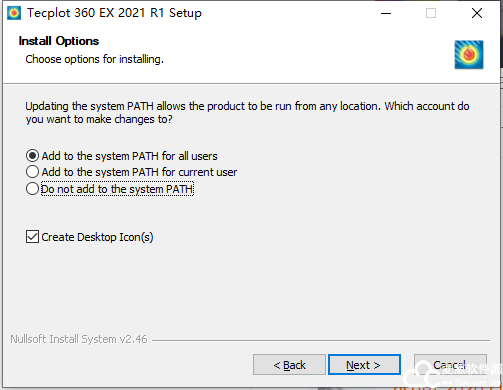Click the 'Create Desktop Icon(s)' label text
This screenshot has height=390, width=503.
(97, 237)
